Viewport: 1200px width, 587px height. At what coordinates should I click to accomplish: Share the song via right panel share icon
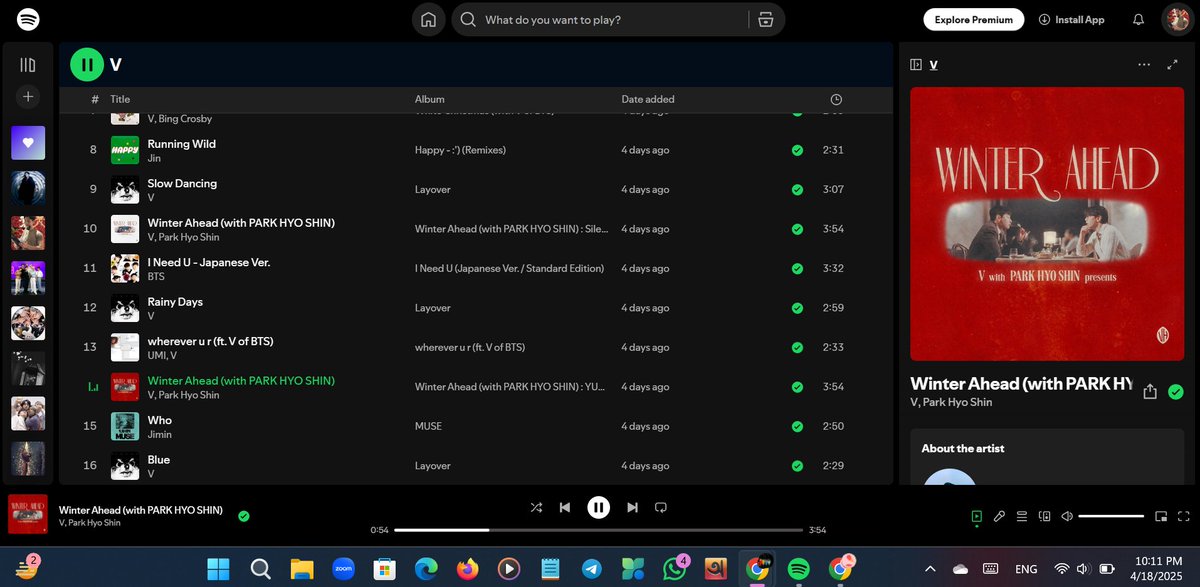point(1150,392)
